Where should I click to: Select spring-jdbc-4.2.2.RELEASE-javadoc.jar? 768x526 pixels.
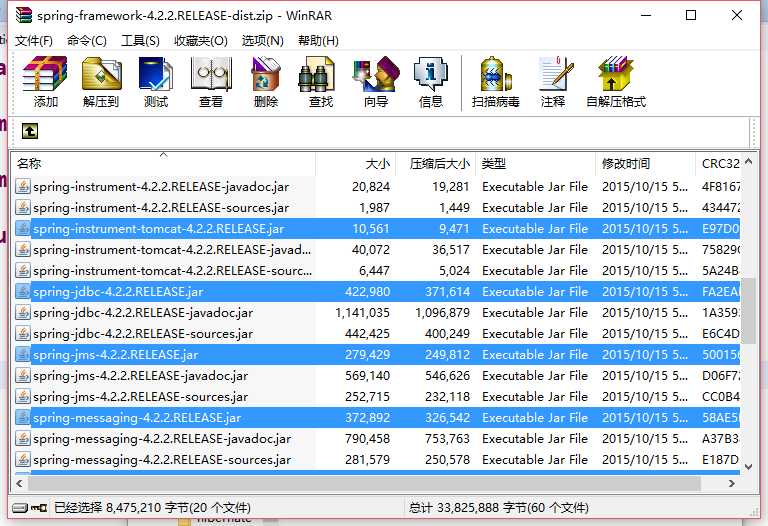coord(376,312)
